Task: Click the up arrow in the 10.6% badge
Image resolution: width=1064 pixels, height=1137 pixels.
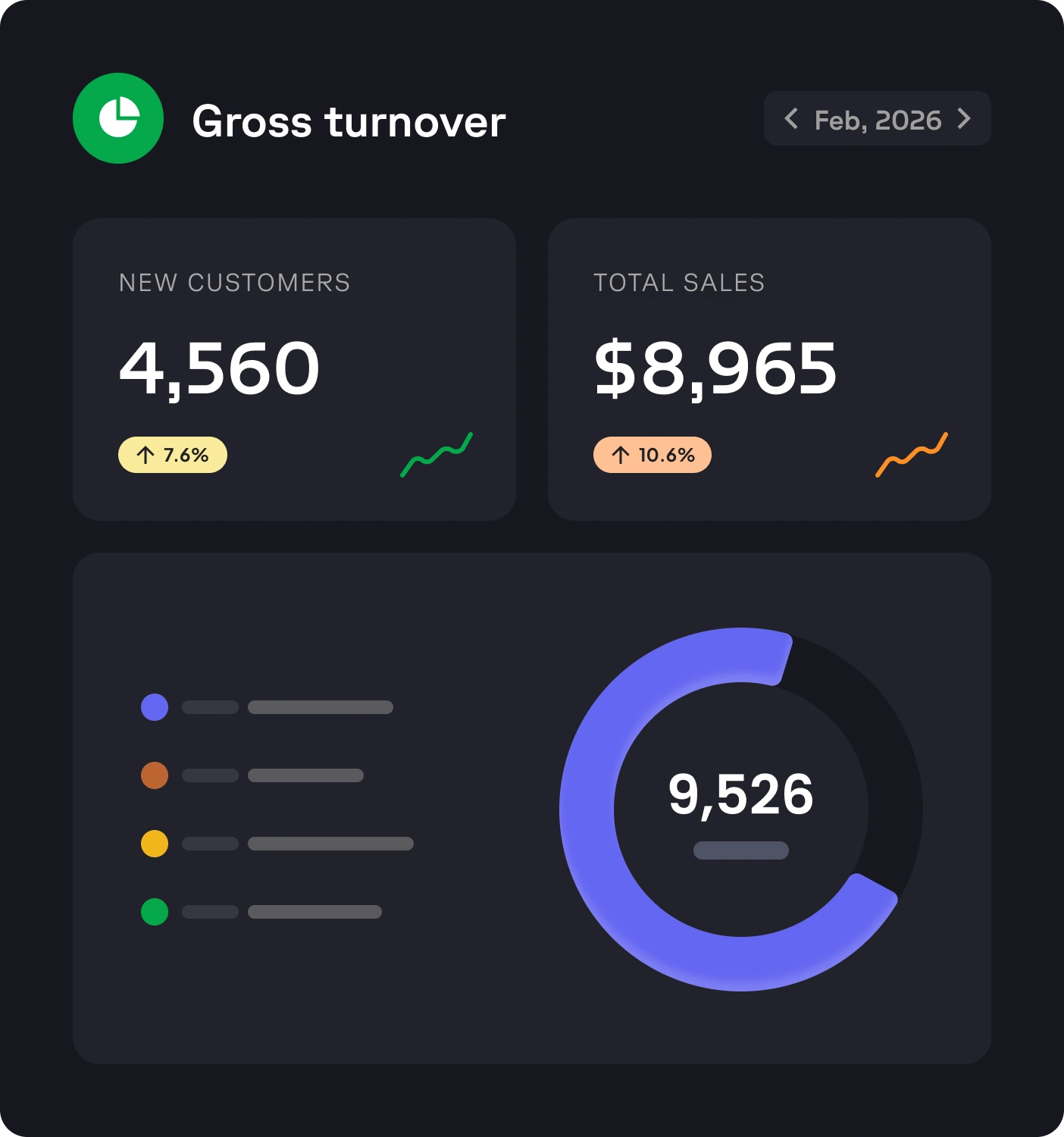Action: 620,455
